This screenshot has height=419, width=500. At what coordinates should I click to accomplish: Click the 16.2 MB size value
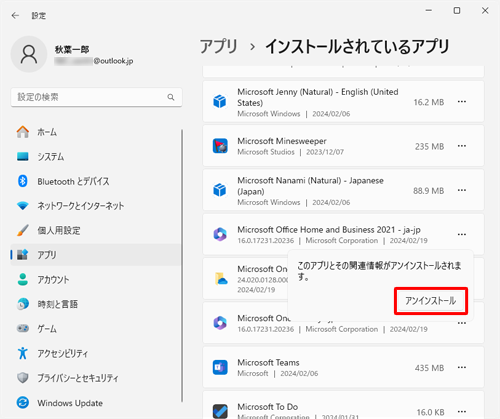pos(429,102)
